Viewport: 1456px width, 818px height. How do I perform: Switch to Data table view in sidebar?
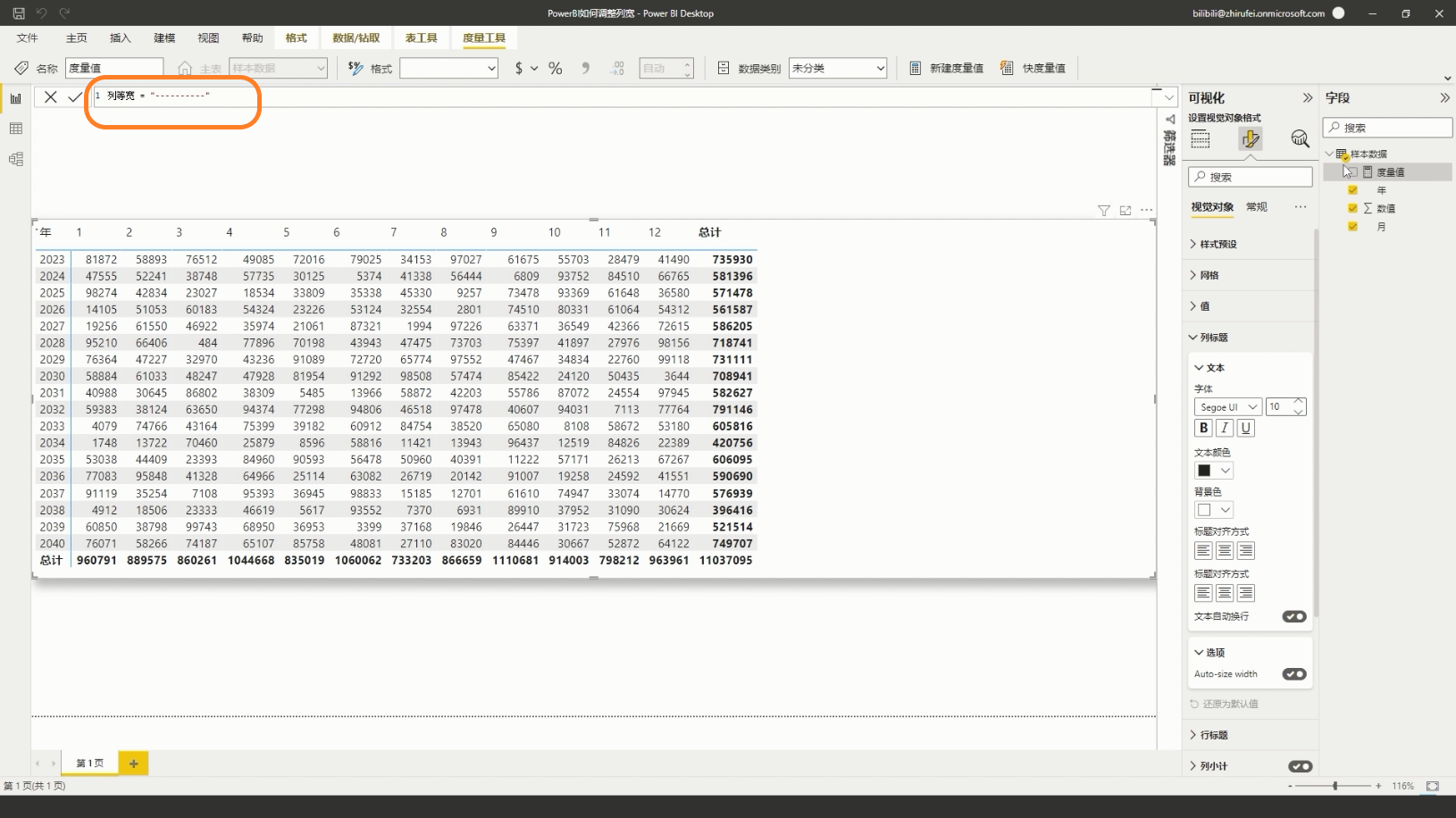(15, 129)
